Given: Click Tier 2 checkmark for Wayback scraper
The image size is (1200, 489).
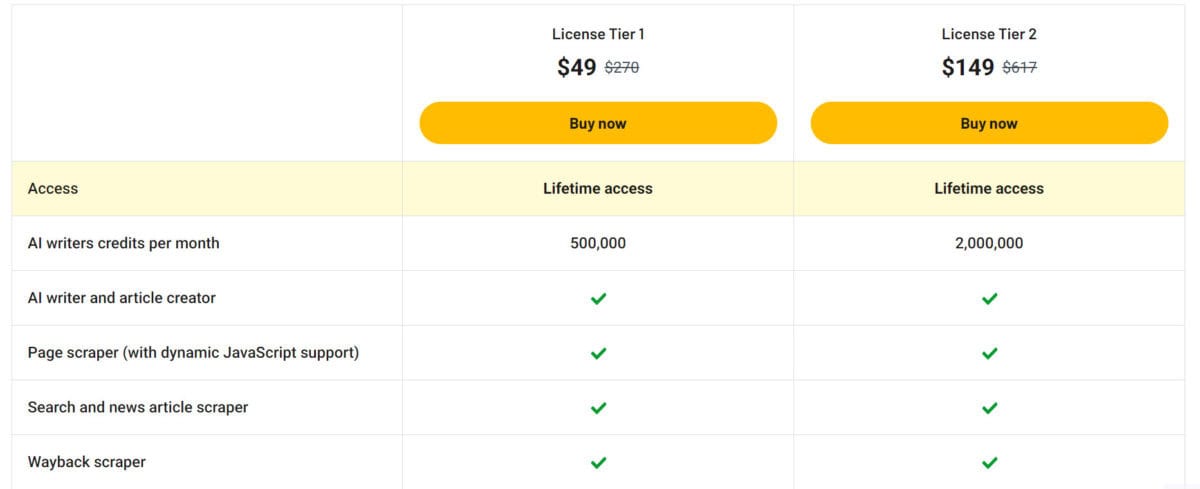Looking at the screenshot, I should (989, 463).
